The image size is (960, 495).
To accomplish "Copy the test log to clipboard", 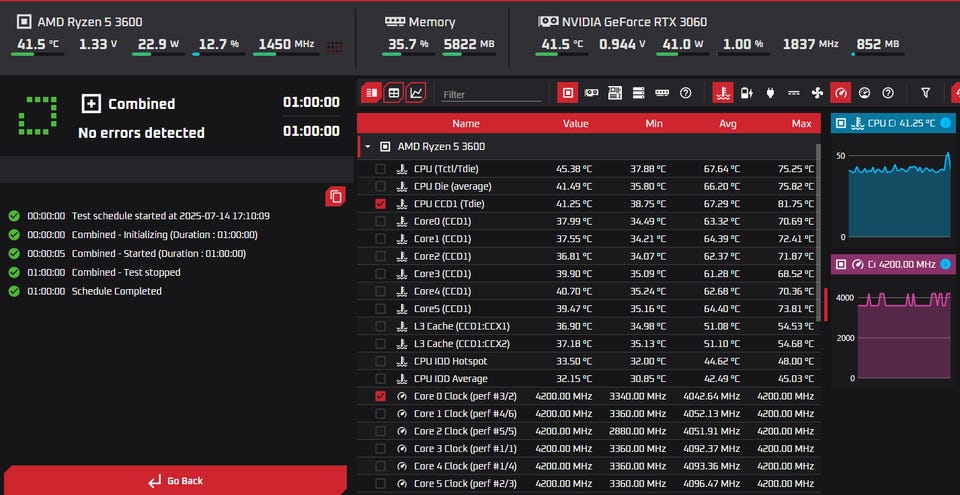I will point(335,197).
